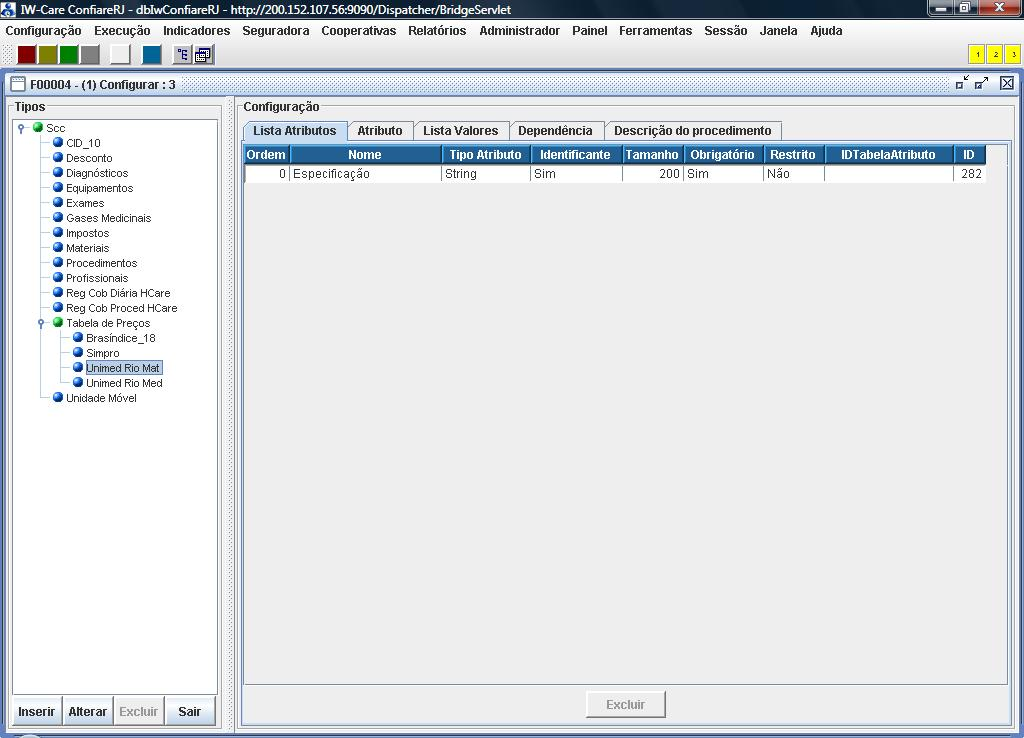Open the Descrição do procedimento tab
This screenshot has width=1024, height=738.
pyautogui.click(x=692, y=131)
